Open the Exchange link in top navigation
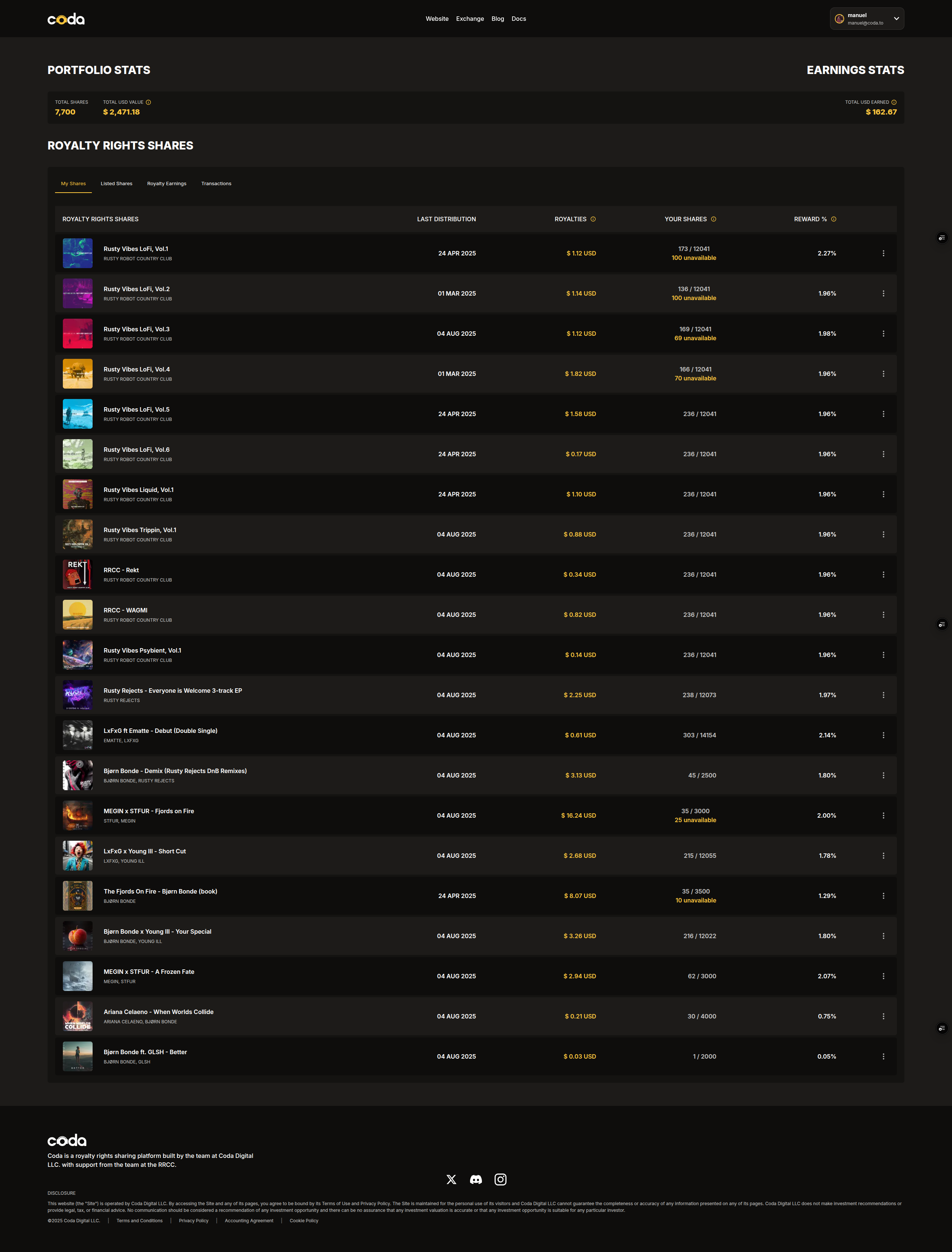 coord(470,19)
